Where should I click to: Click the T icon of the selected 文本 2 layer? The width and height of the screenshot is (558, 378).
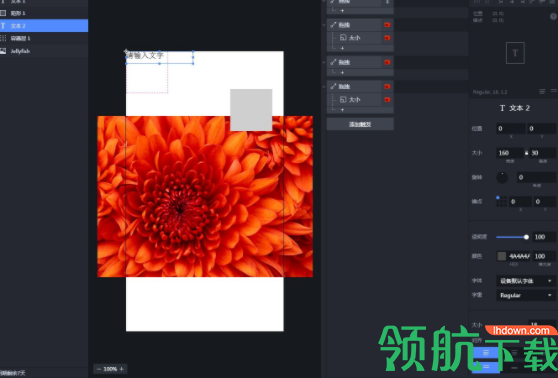pyautogui.click(x=3, y=26)
